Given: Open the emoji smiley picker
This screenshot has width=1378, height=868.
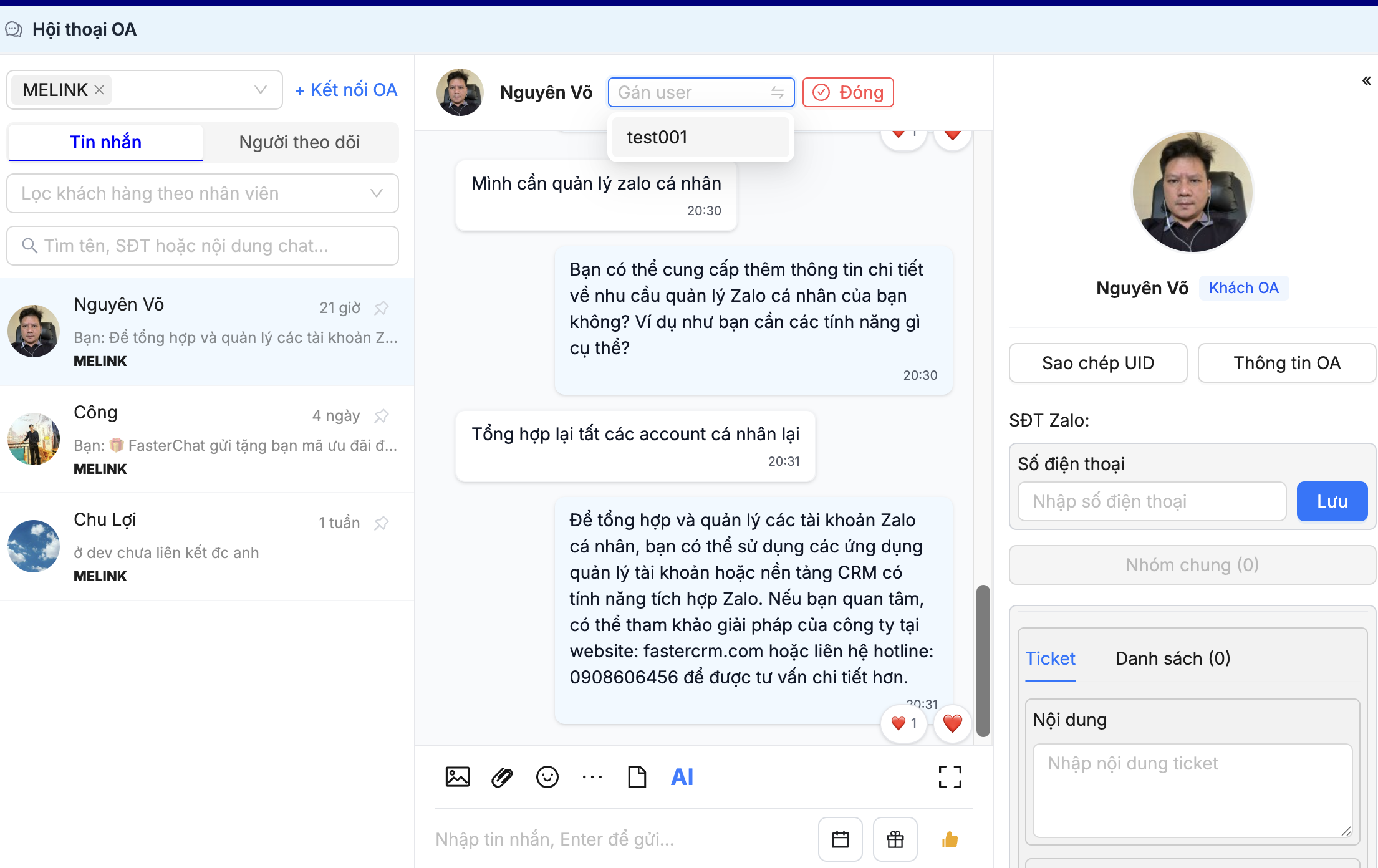Looking at the screenshot, I should (x=547, y=777).
